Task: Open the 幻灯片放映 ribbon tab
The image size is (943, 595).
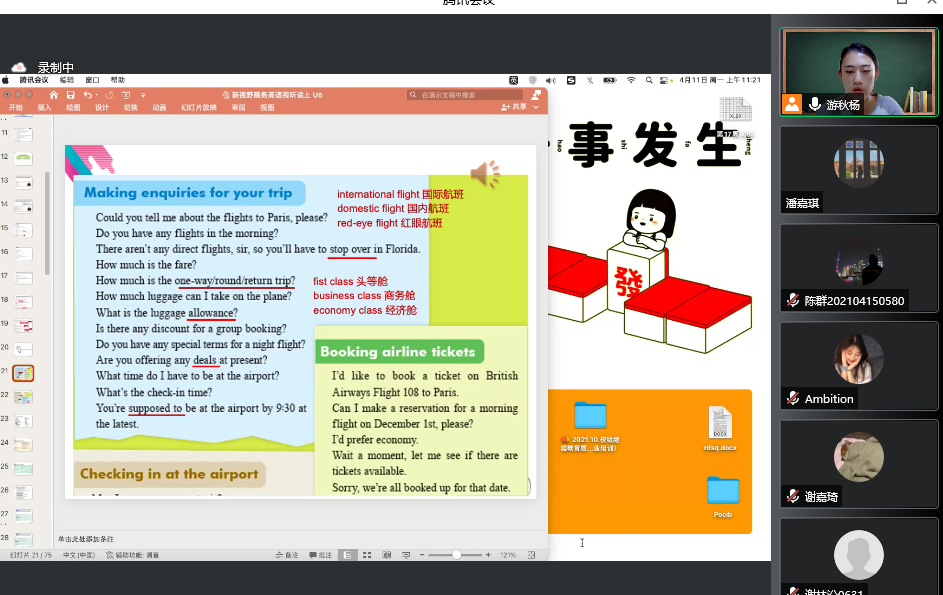Action: tap(198, 107)
